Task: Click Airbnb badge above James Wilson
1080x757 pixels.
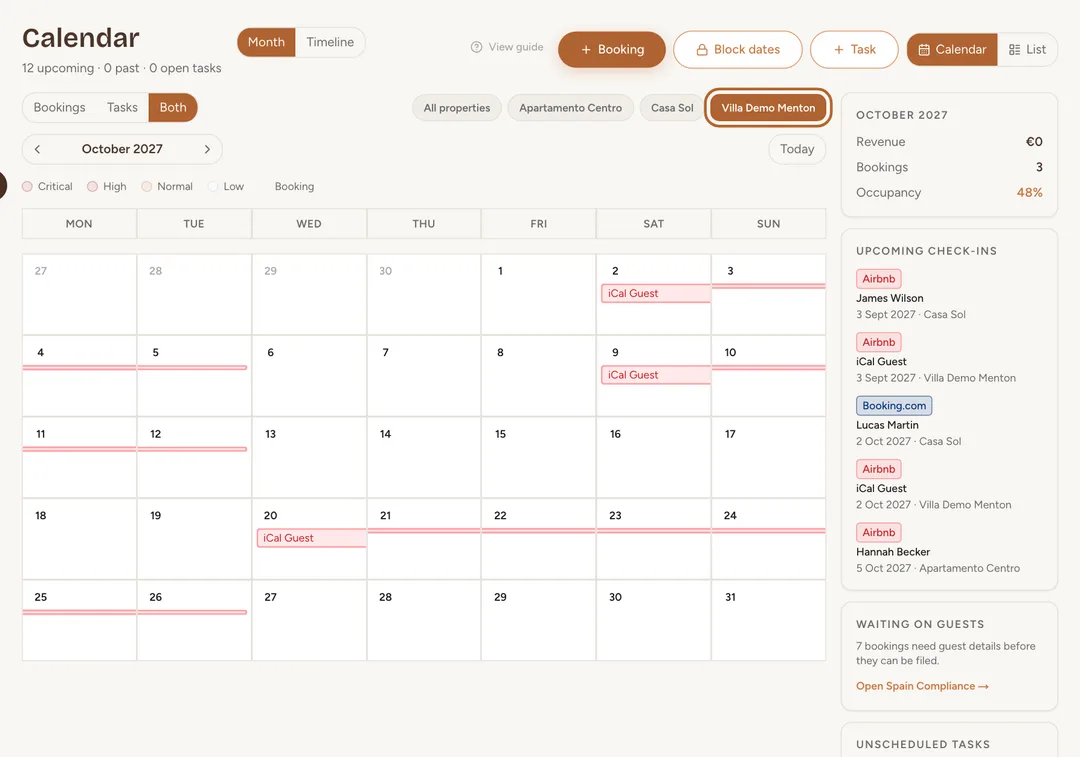Action: pyautogui.click(x=879, y=279)
